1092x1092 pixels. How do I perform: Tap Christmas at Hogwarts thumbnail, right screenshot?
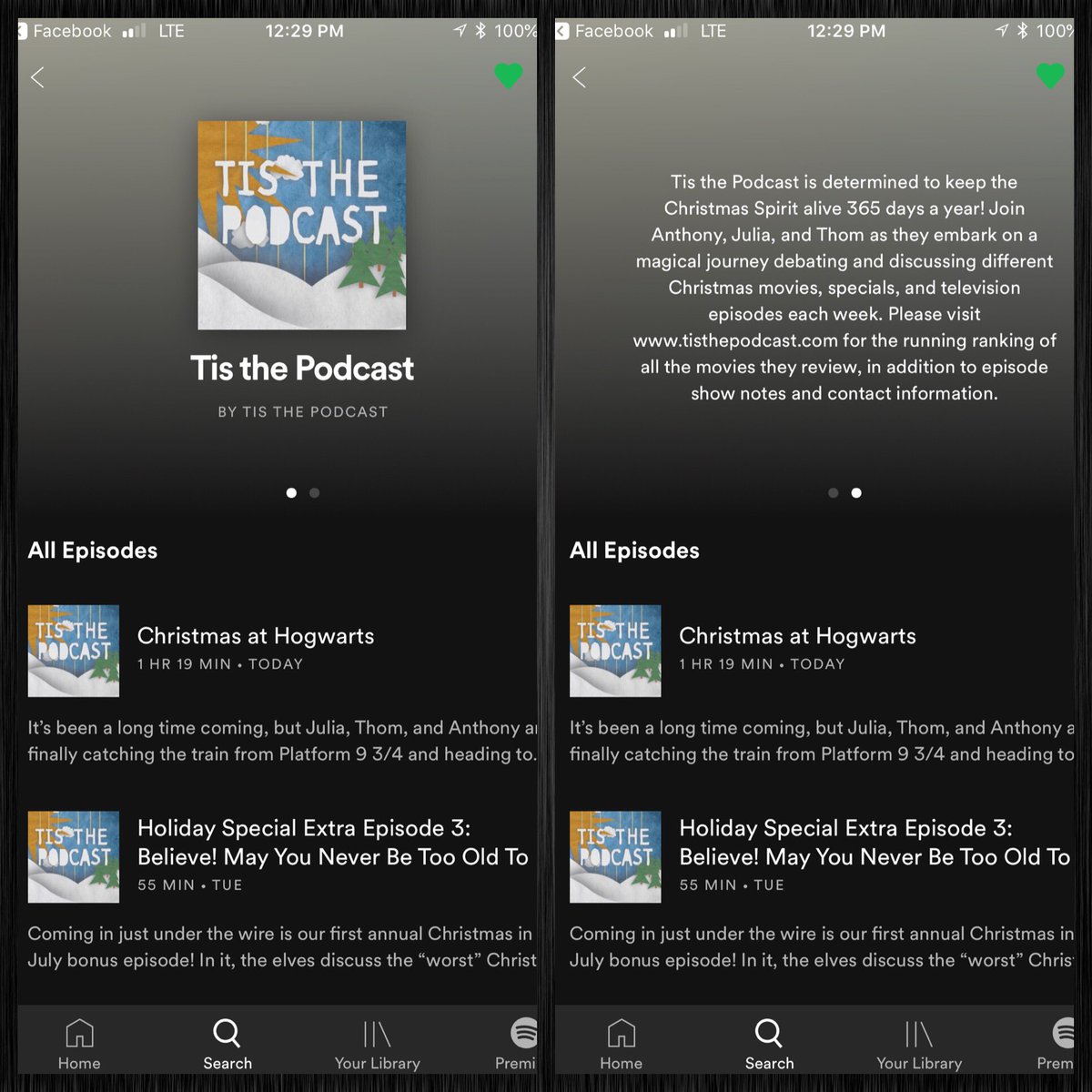(615, 651)
